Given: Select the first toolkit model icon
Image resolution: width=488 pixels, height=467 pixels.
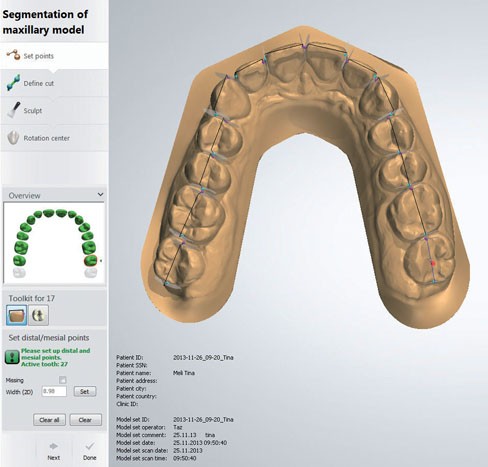Looking at the screenshot, I should tap(17, 315).
